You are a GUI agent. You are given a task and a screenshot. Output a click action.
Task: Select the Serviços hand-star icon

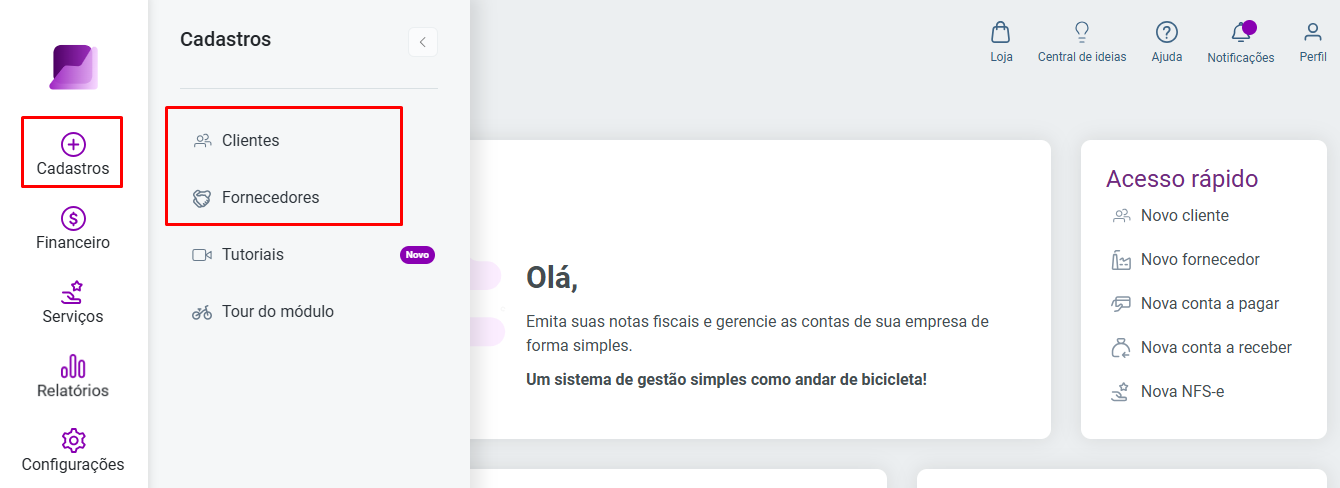pos(73,292)
